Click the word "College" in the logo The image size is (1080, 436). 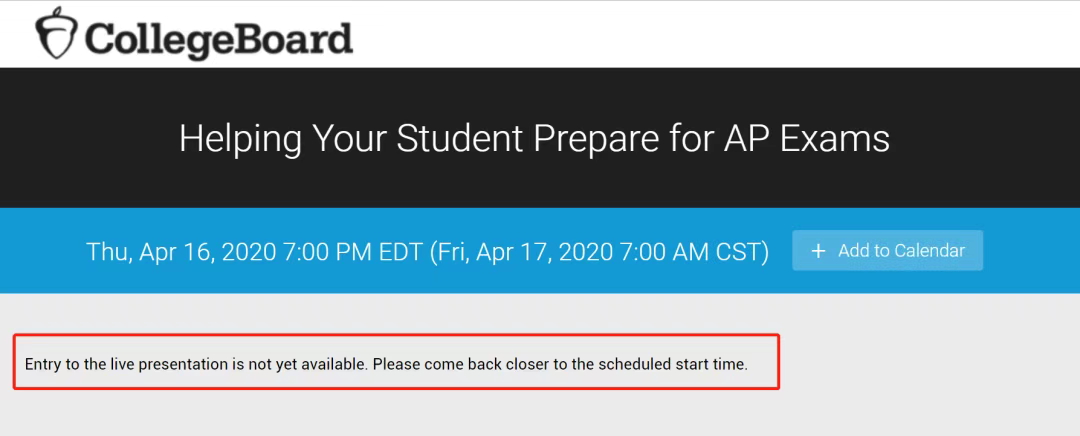click(154, 38)
